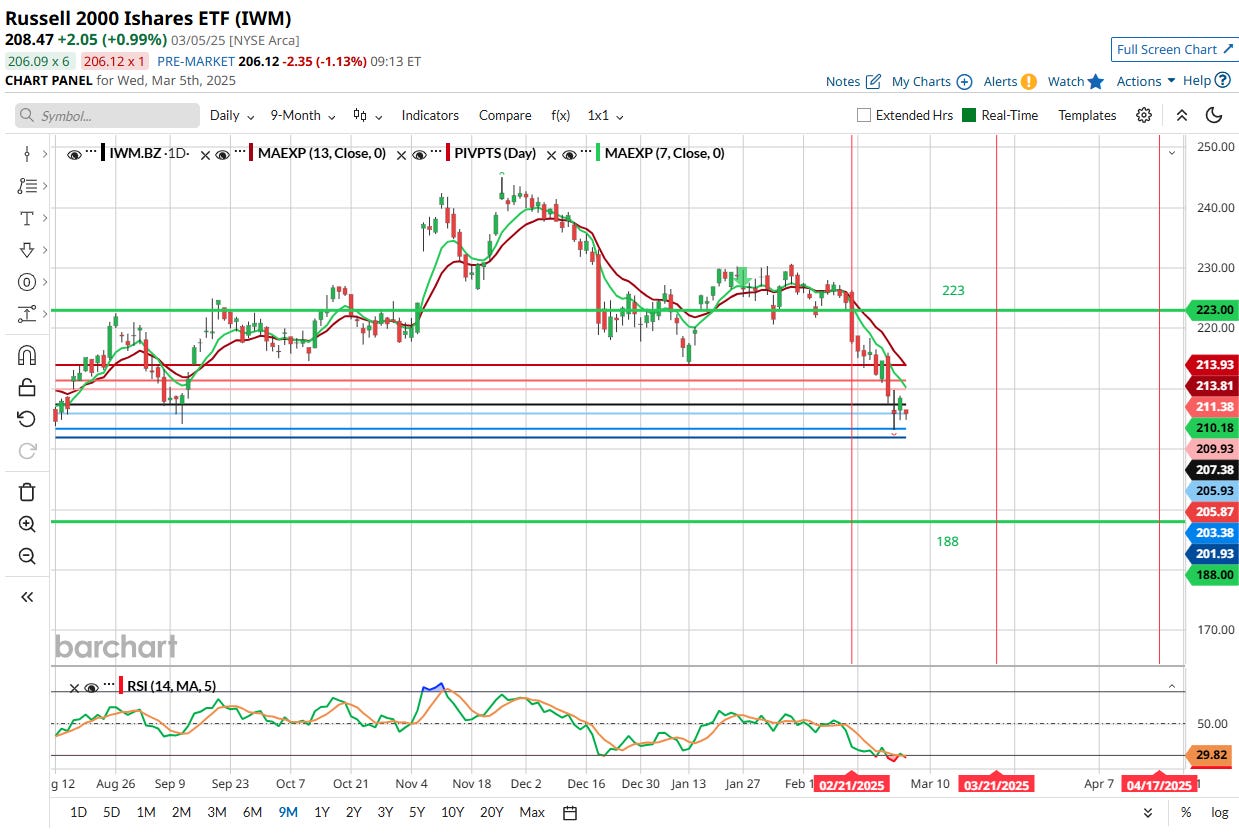Click the unlock drawings padlock icon
The height and width of the screenshot is (834, 1239).
click(x=27, y=387)
